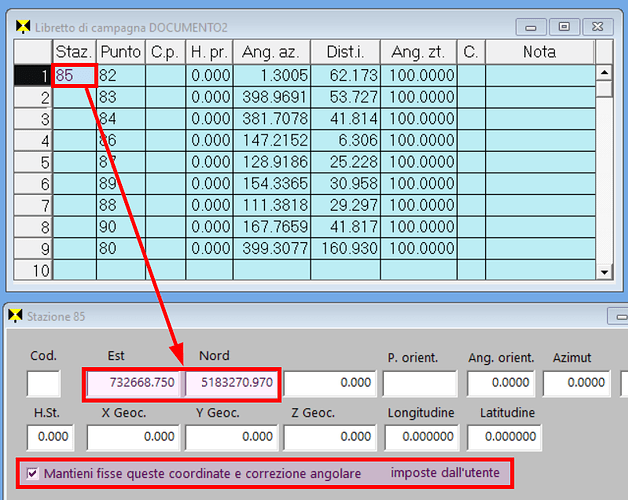This screenshot has width=628, height=500.
Task: Click the unlabeled field right of Nord
Action: click(x=330, y=383)
